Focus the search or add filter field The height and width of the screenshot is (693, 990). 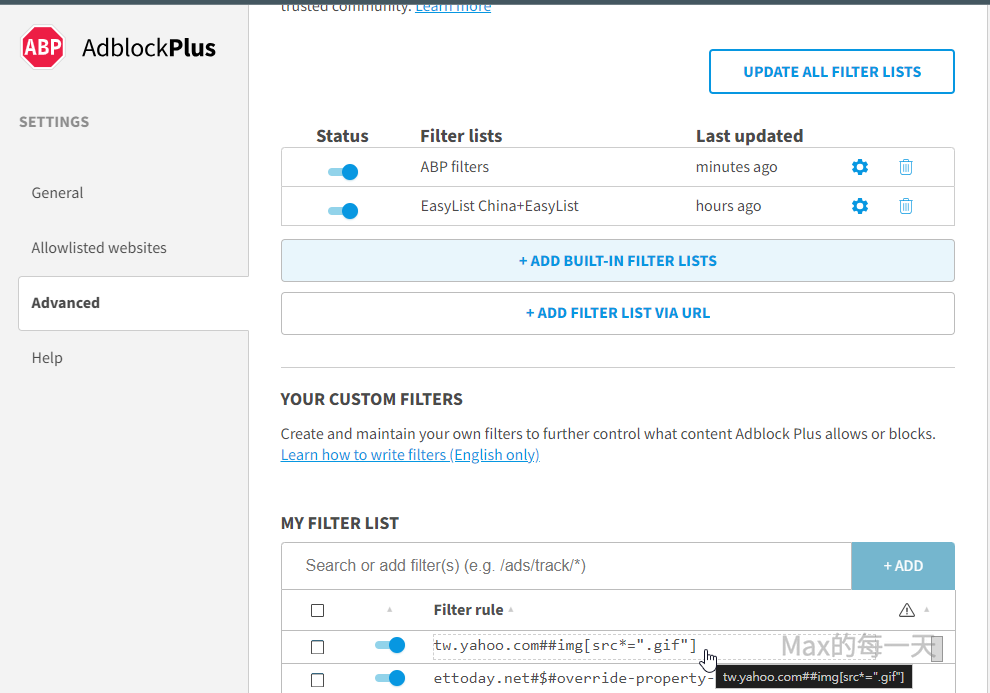565,566
